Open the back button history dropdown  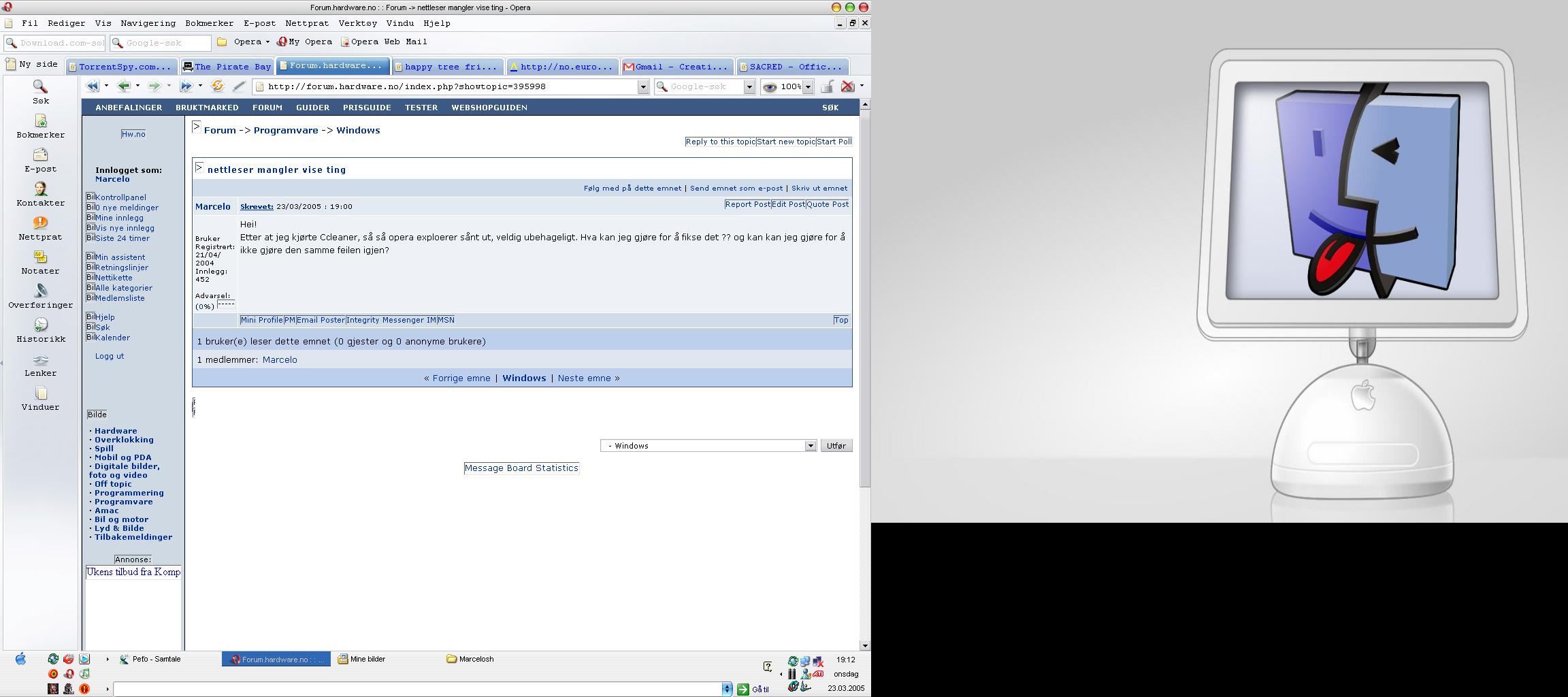137,86
